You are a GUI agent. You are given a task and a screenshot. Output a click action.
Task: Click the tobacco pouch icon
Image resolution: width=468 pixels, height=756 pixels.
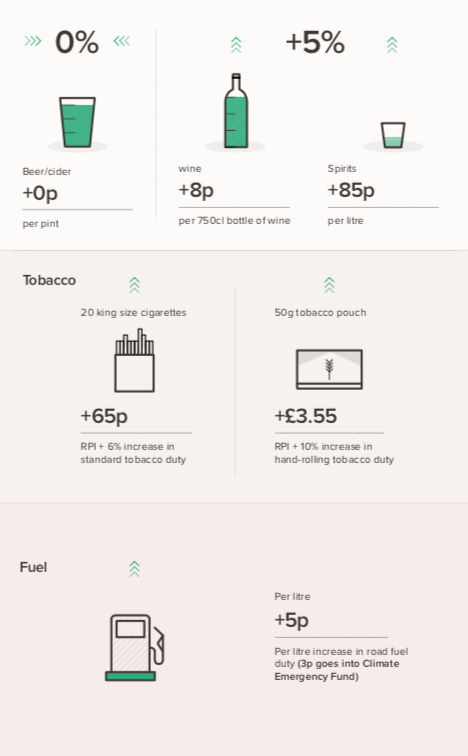tap(329, 369)
